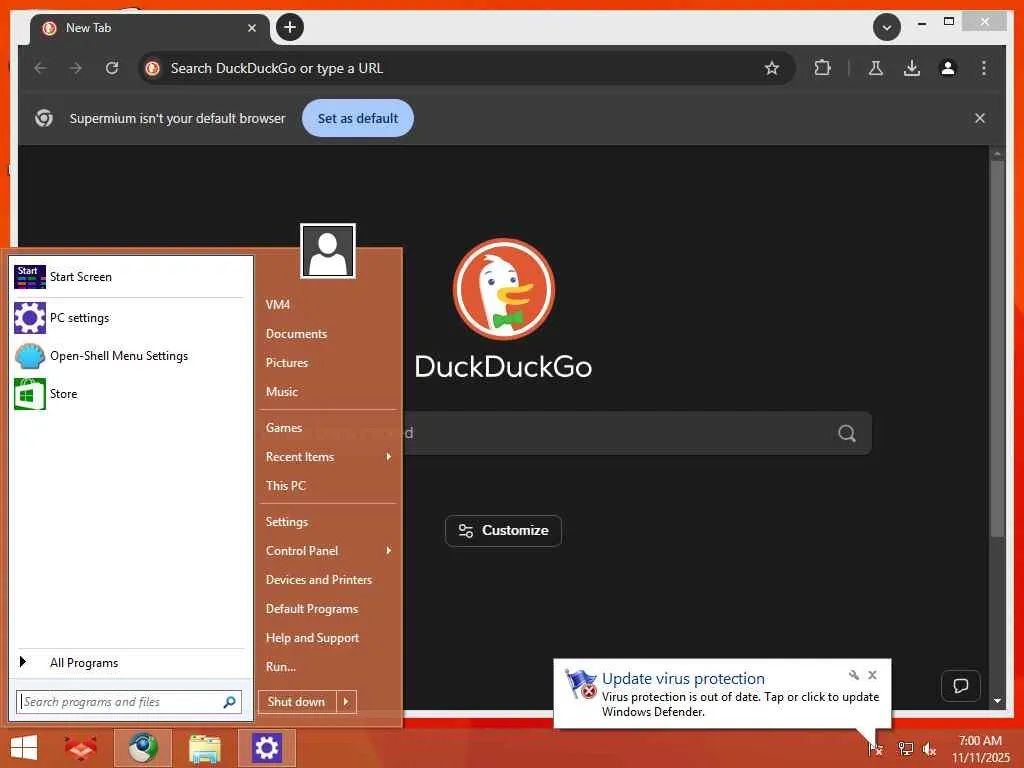Click the DuckDuckGo logo
This screenshot has height=768, width=1024.
[x=504, y=289]
